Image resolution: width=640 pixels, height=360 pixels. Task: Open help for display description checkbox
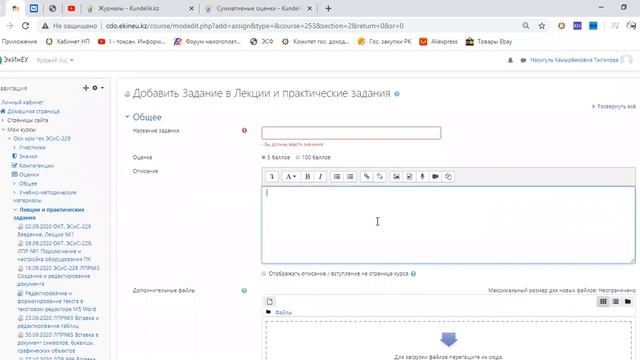(413, 274)
